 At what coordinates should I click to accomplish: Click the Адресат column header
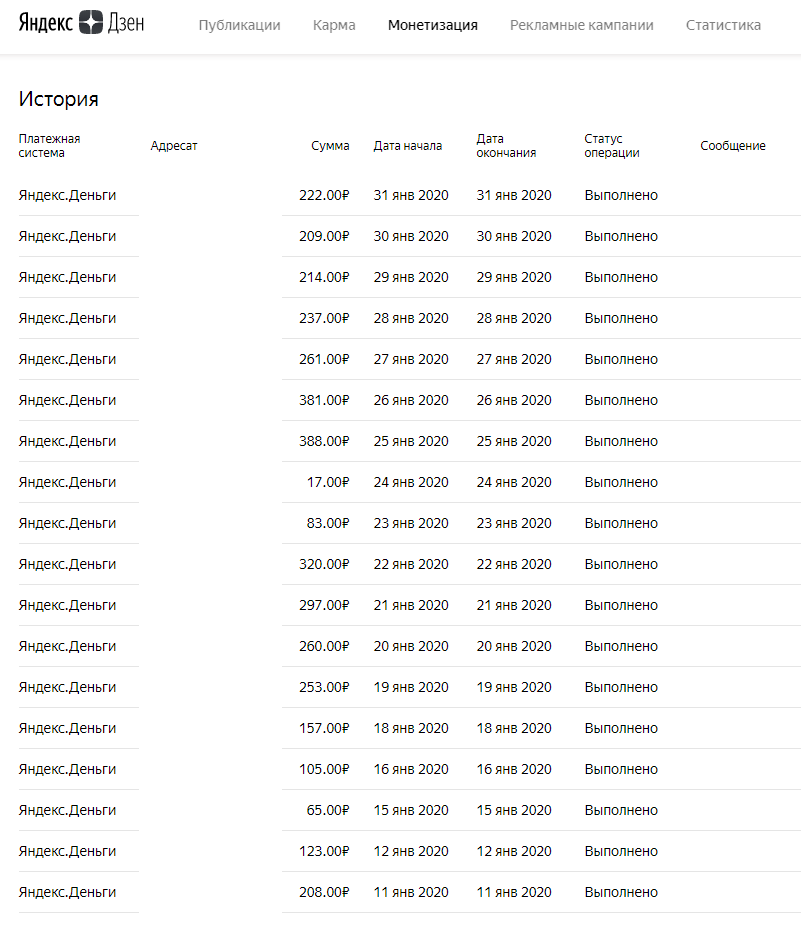pos(174,146)
